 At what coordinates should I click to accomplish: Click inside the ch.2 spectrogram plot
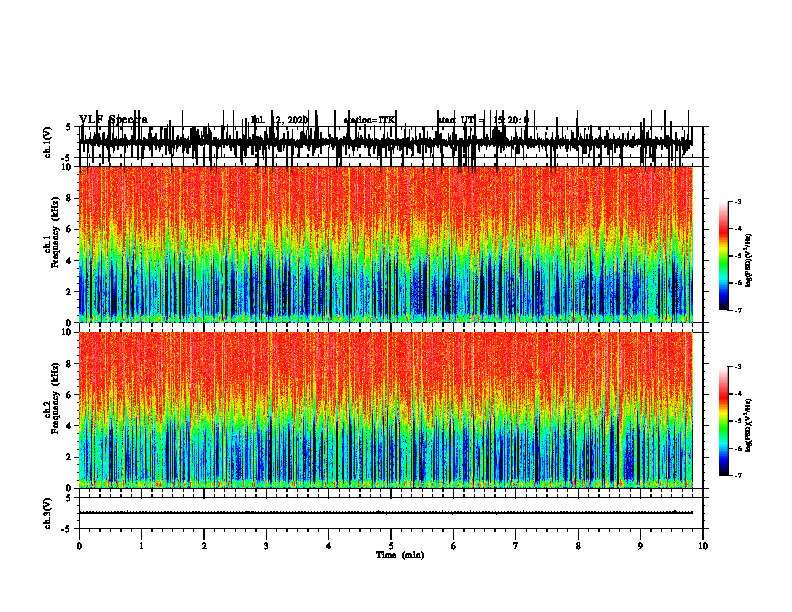[385, 410]
